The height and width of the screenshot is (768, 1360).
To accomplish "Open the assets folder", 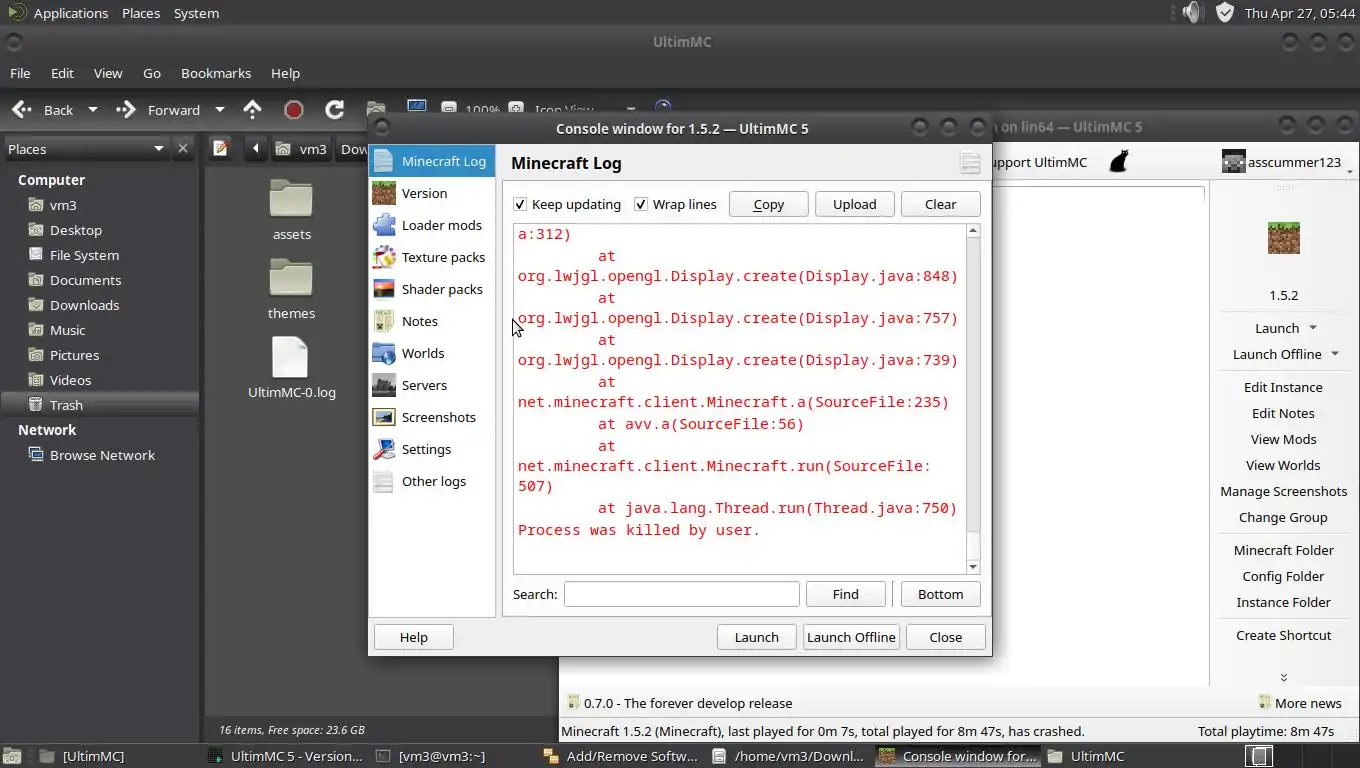I will [x=291, y=211].
